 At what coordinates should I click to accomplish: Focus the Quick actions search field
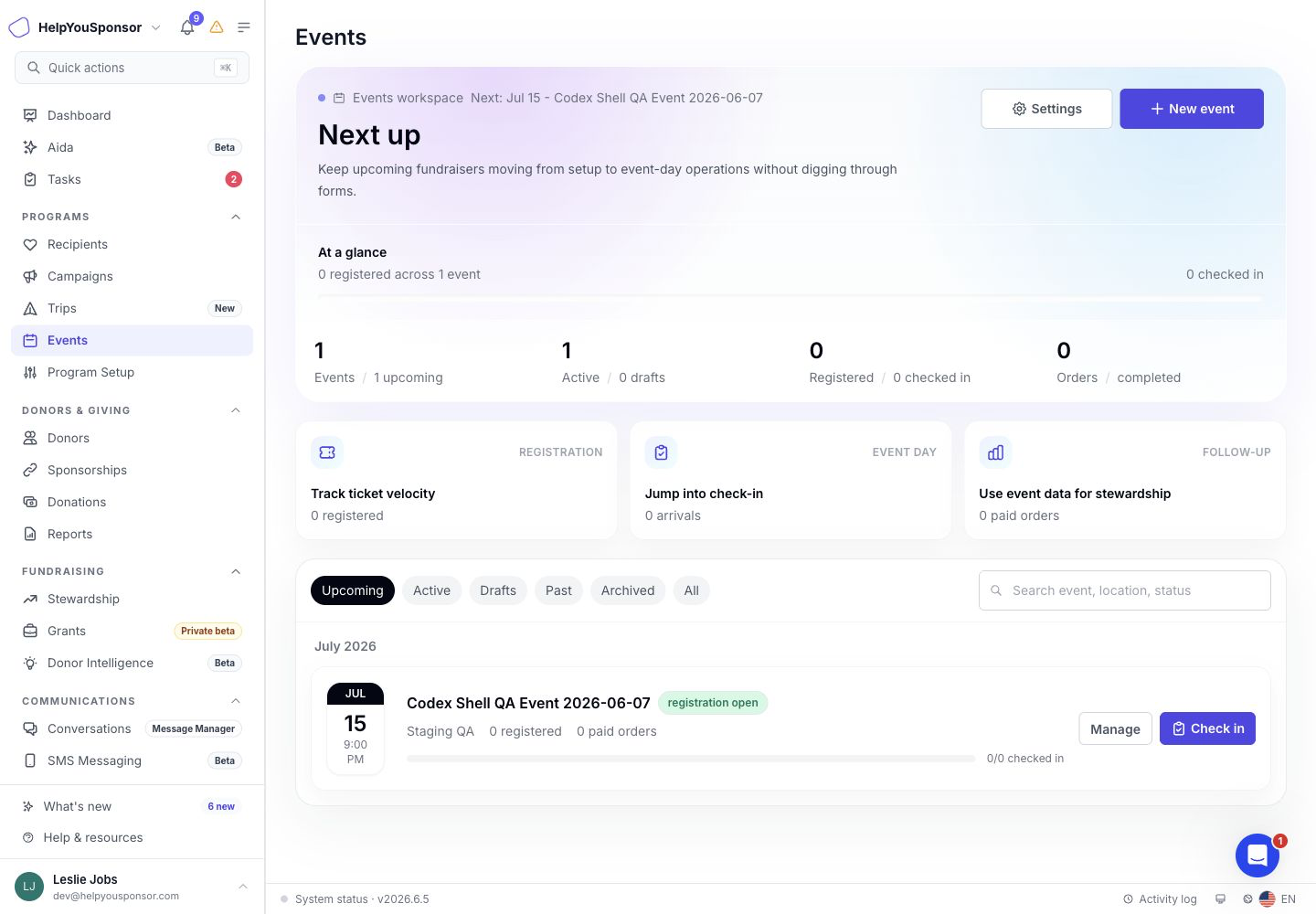point(132,68)
